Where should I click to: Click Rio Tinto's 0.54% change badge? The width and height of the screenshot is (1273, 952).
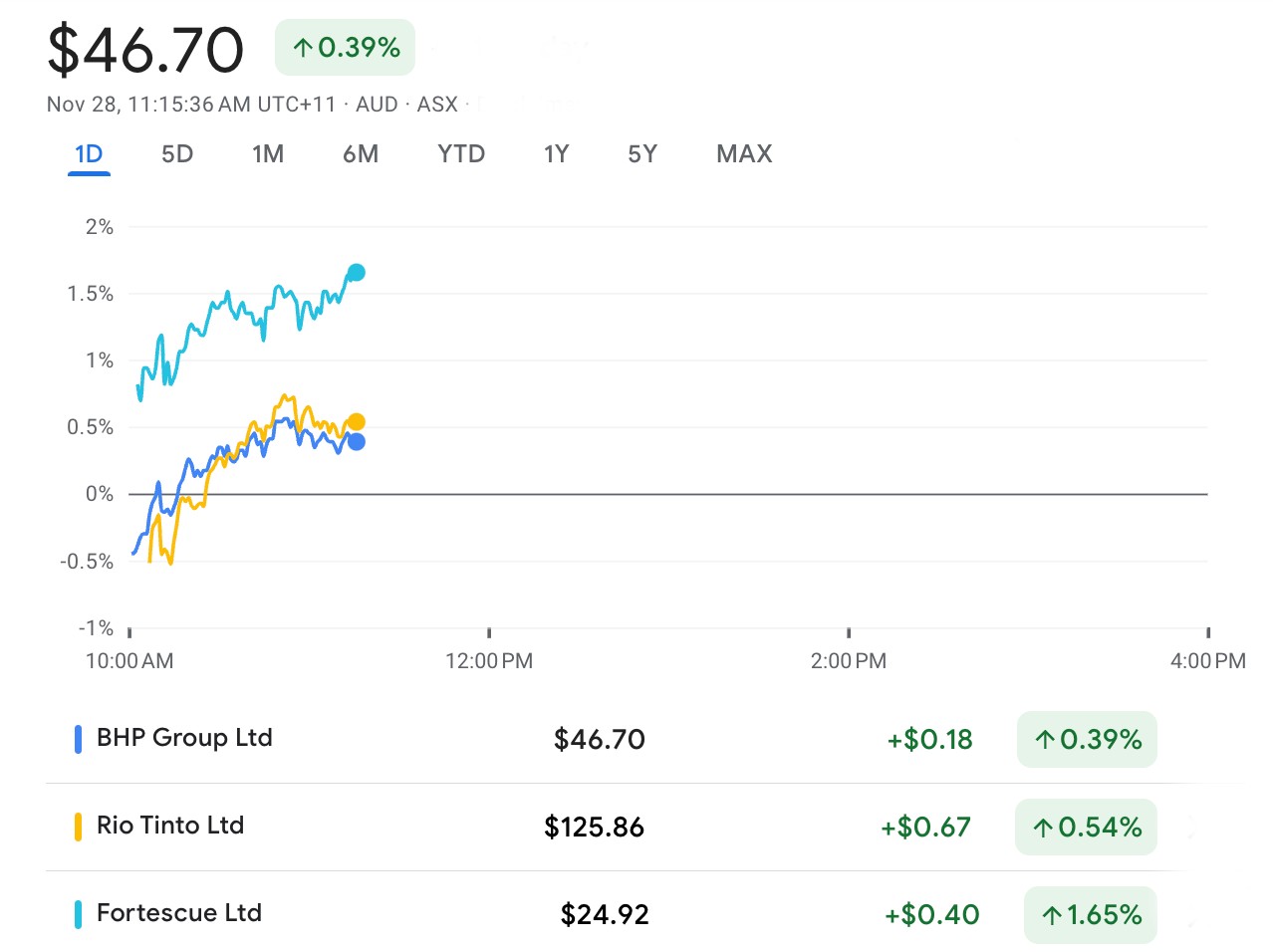(x=1086, y=827)
